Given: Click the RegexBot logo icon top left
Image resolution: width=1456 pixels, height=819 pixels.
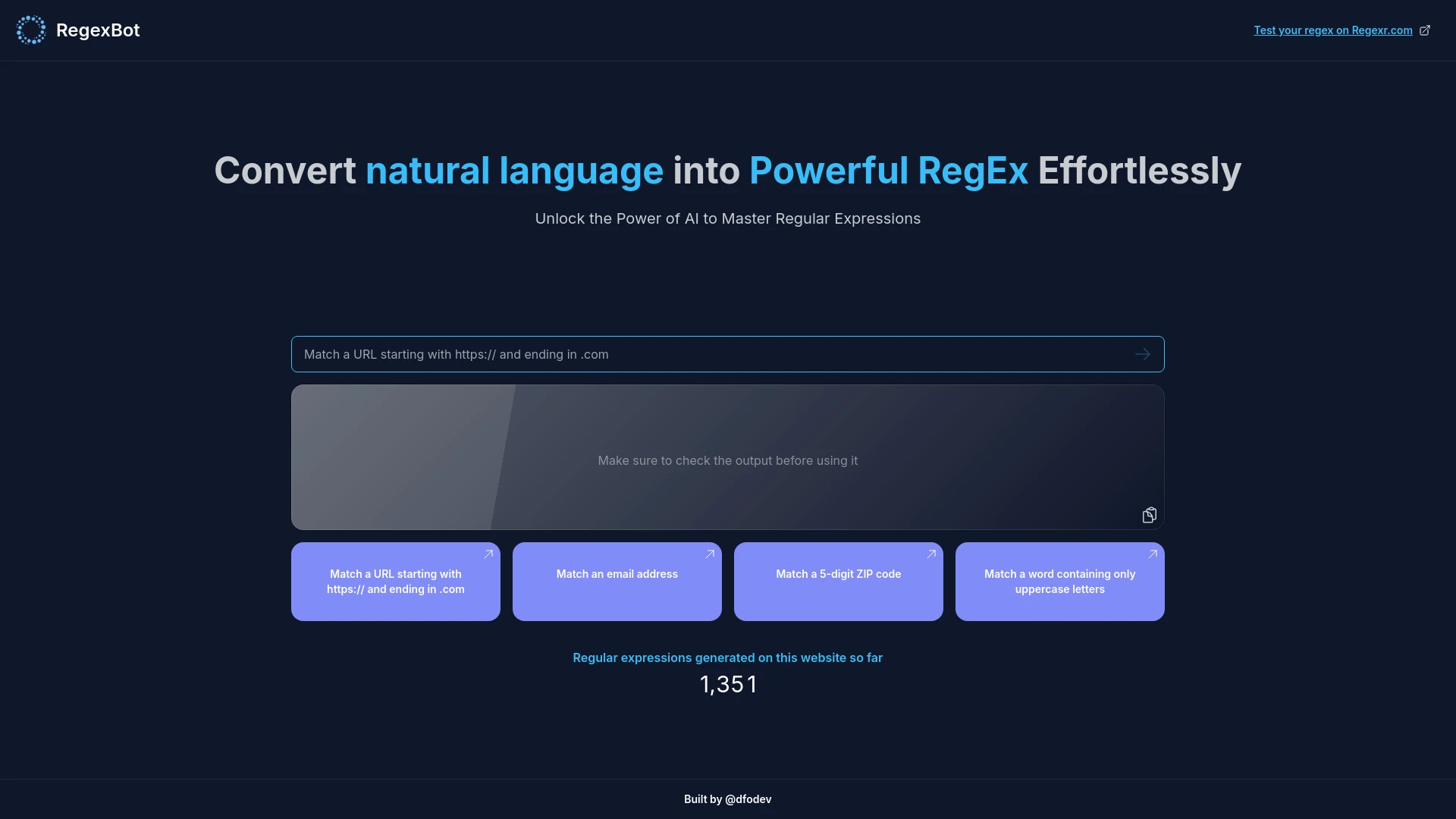Looking at the screenshot, I should tap(30, 30).
